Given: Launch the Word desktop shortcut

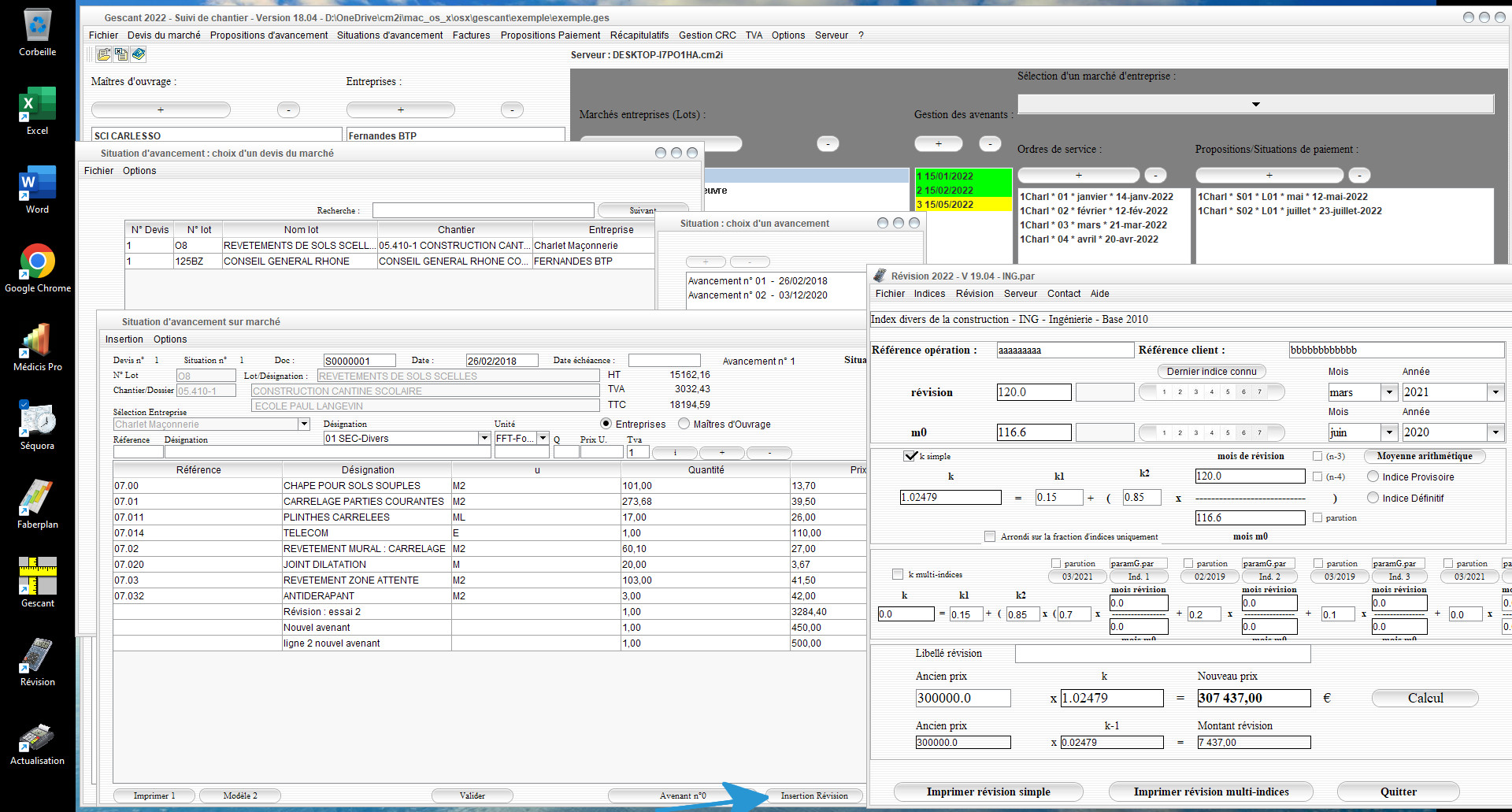Looking at the screenshot, I should click(38, 190).
